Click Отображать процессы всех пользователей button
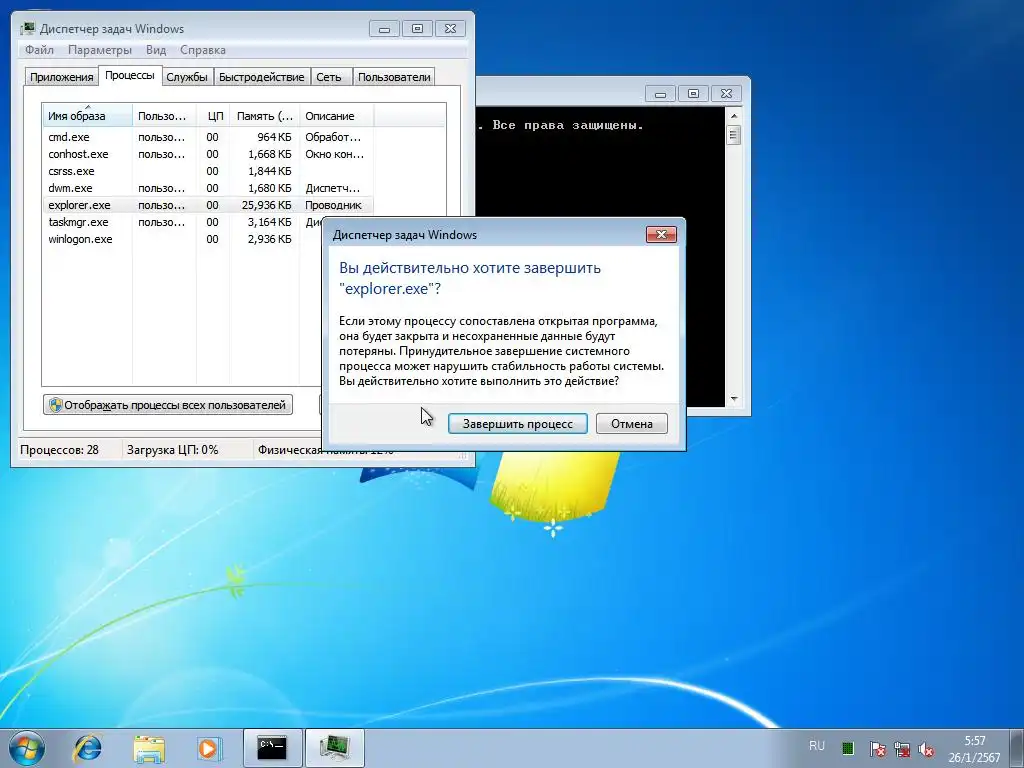The width and height of the screenshot is (1024, 768). (x=168, y=405)
